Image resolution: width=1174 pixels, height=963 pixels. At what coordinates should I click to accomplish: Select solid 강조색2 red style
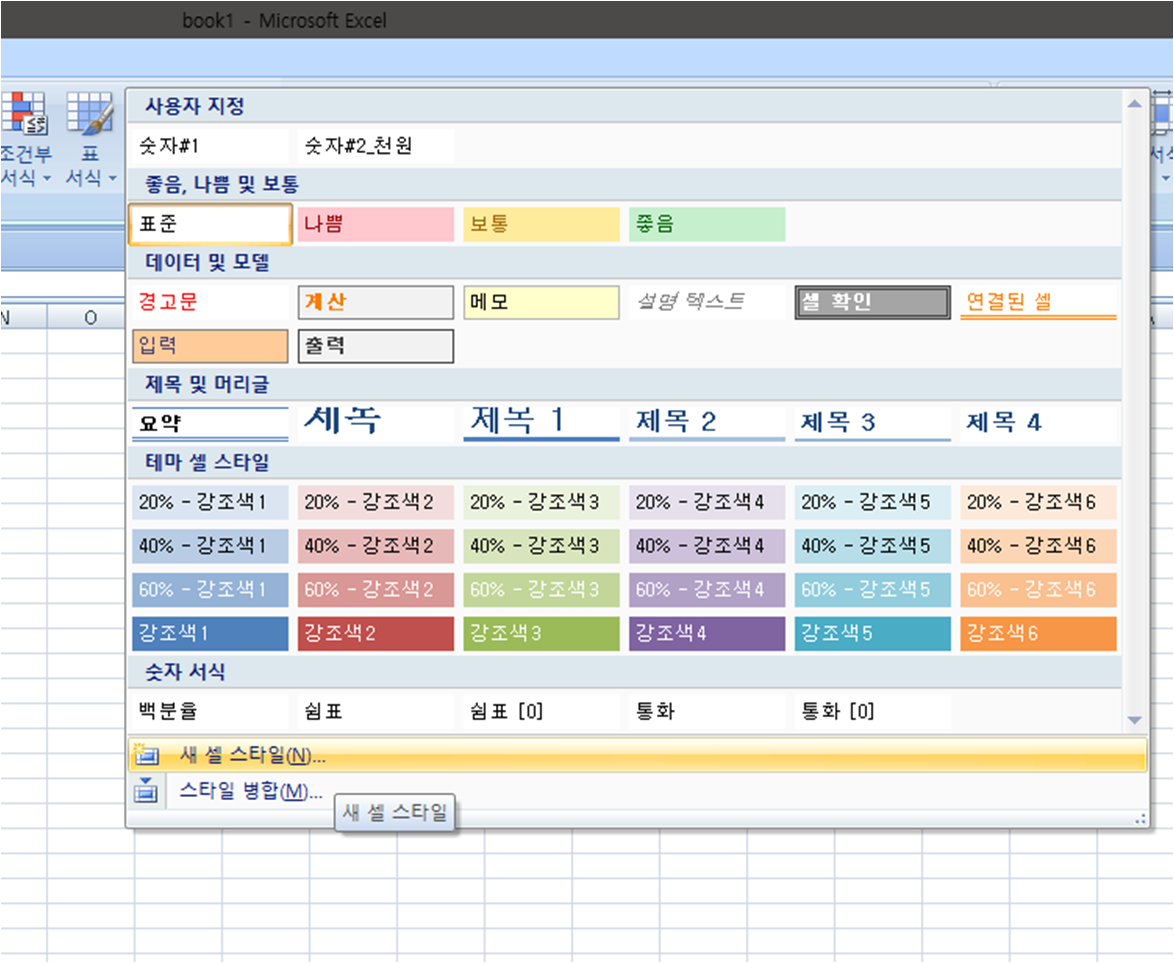[375, 634]
